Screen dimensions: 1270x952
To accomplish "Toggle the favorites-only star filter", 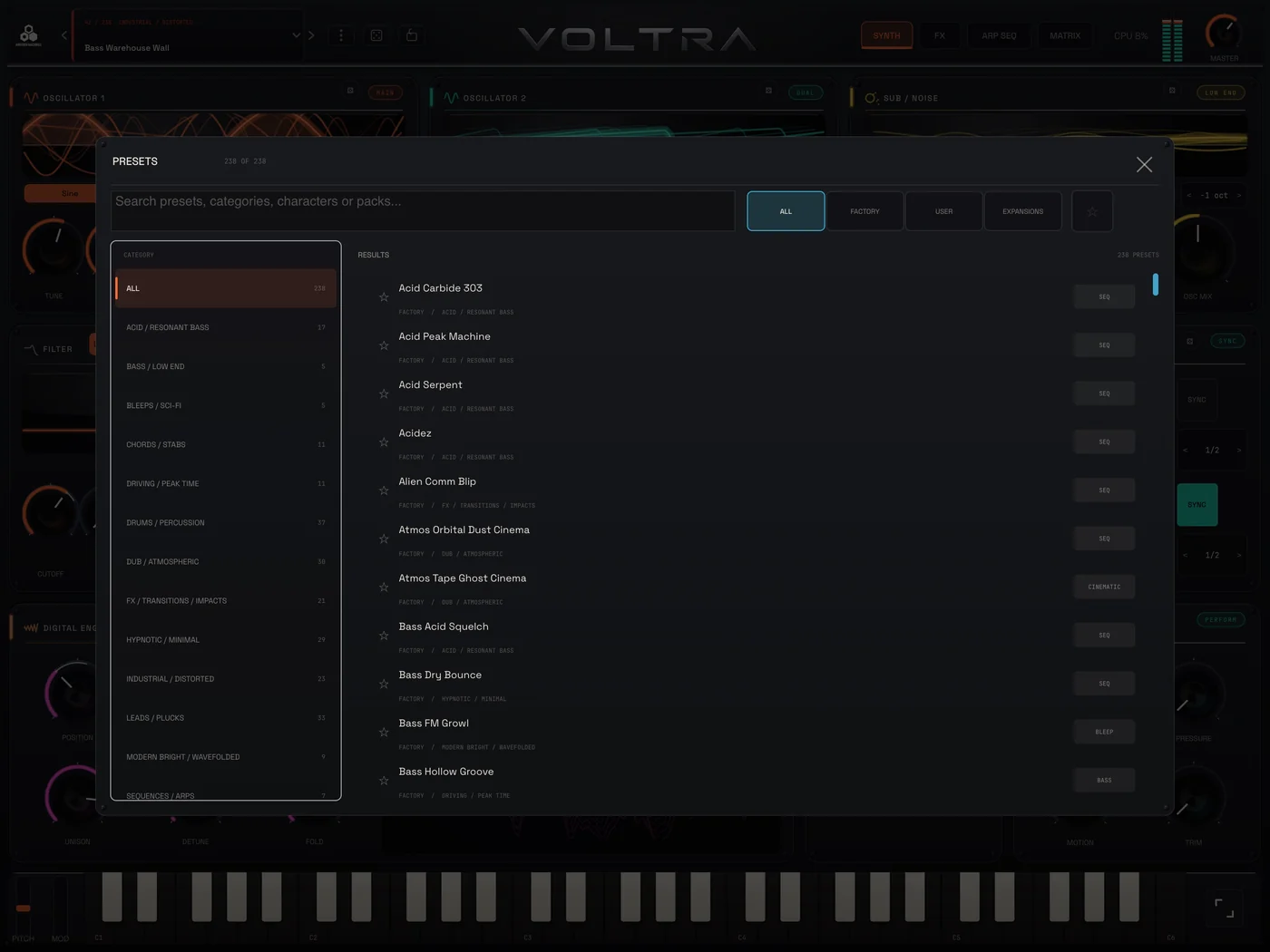I will point(1092,211).
